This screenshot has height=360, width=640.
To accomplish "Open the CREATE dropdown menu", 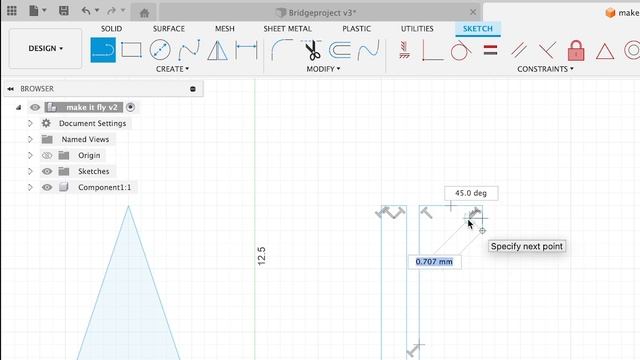I will coord(172,69).
